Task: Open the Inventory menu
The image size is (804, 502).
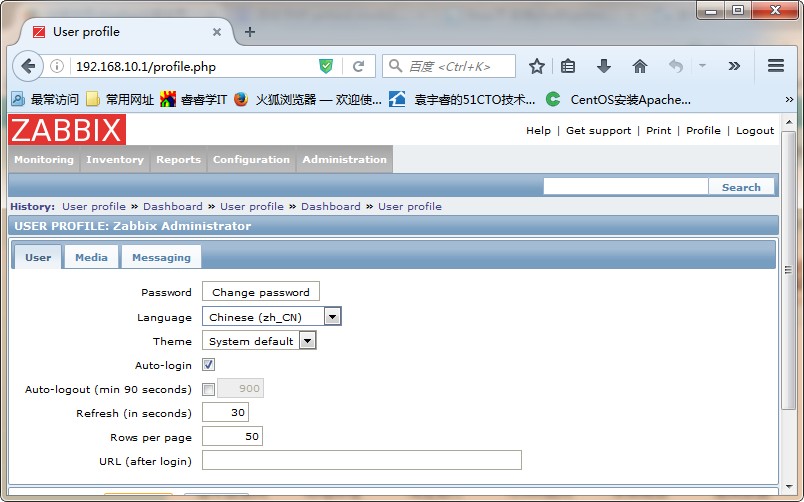Action: pyautogui.click(x=115, y=159)
